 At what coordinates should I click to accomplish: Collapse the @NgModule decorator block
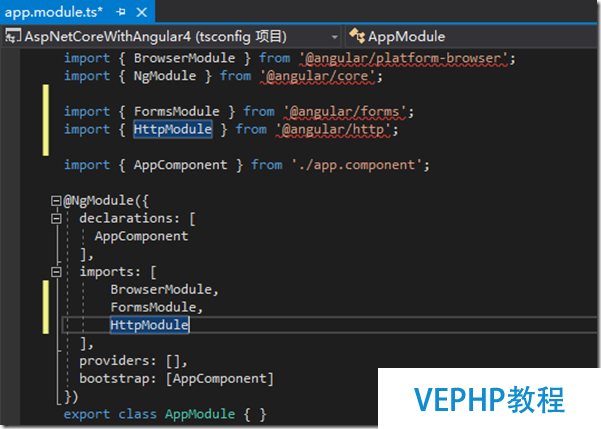tap(56, 201)
